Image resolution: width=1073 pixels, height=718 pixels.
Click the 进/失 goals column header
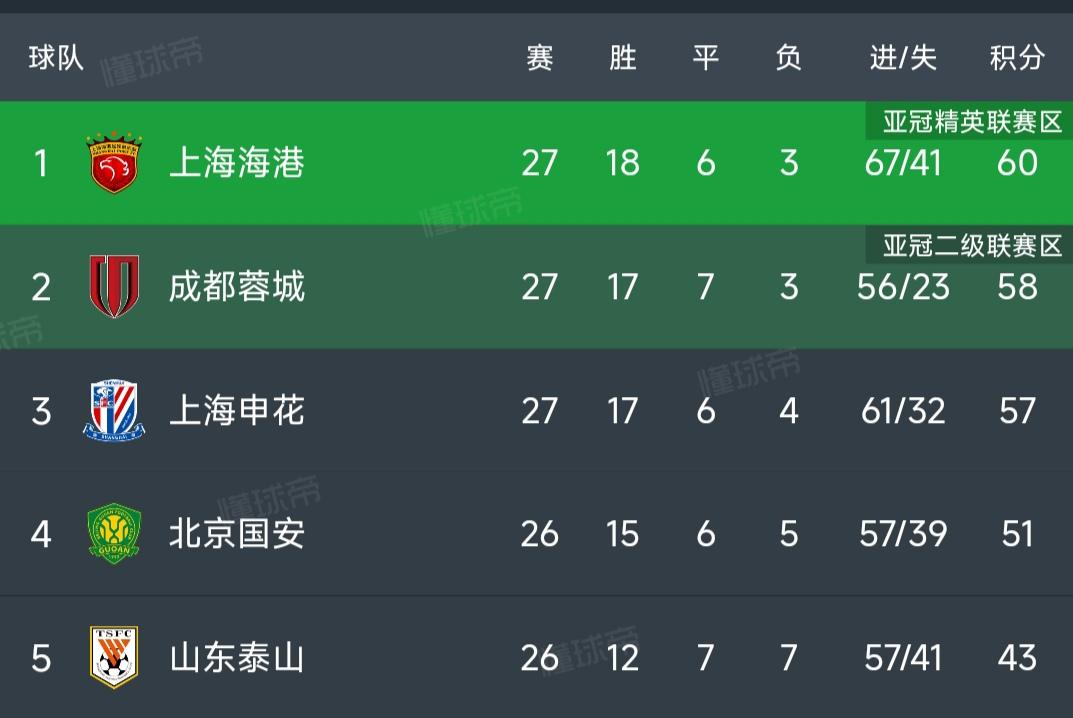pos(903,58)
